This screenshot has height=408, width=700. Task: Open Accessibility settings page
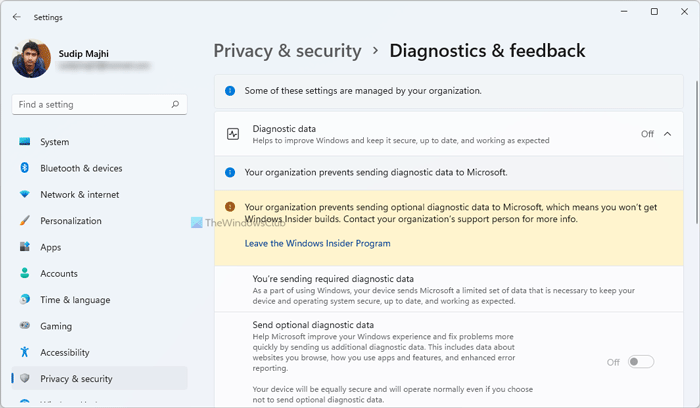[99, 352]
